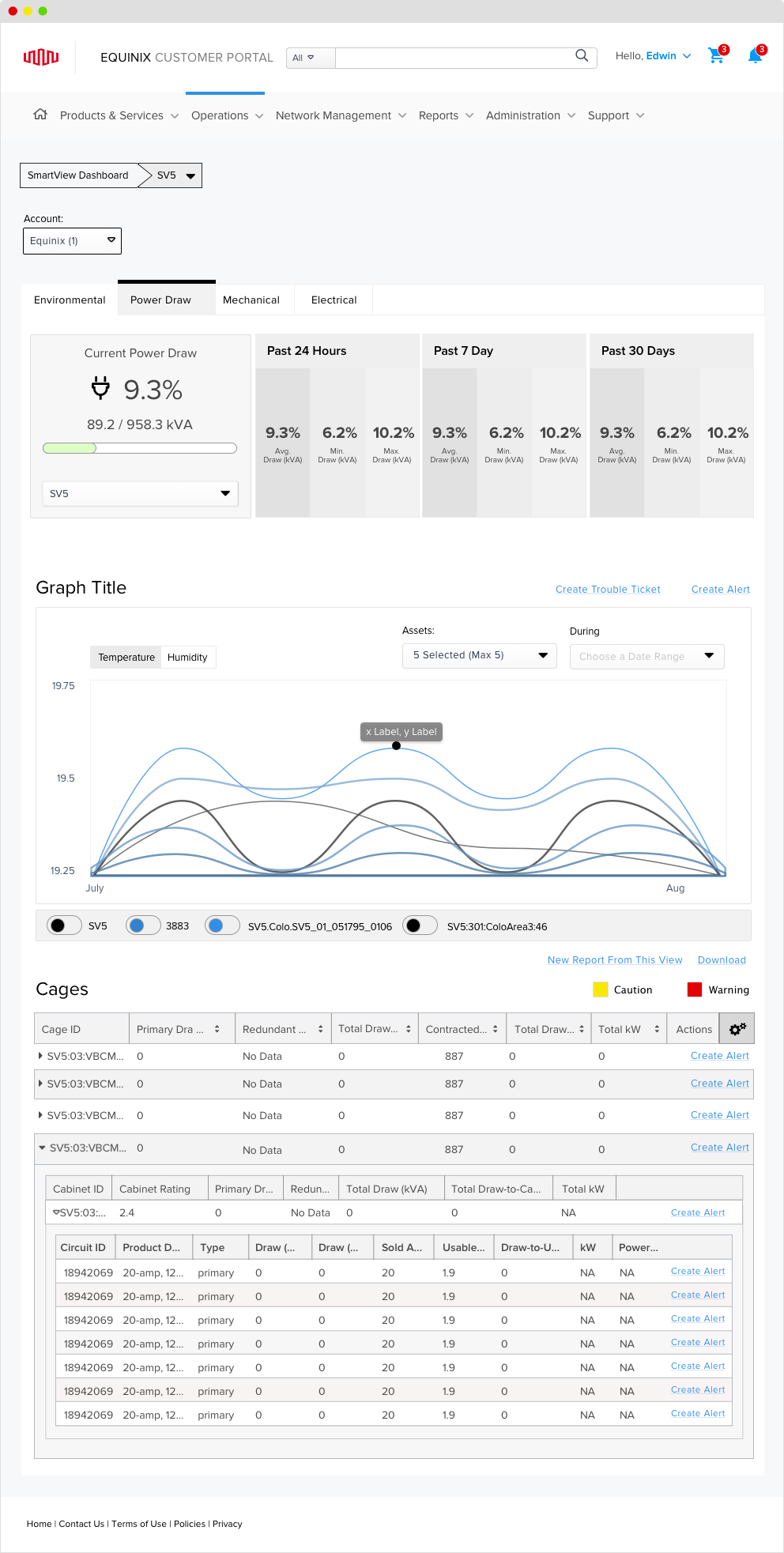This screenshot has width=784, height=1553.
Task: Click the graph data point marker
Action: click(x=396, y=746)
